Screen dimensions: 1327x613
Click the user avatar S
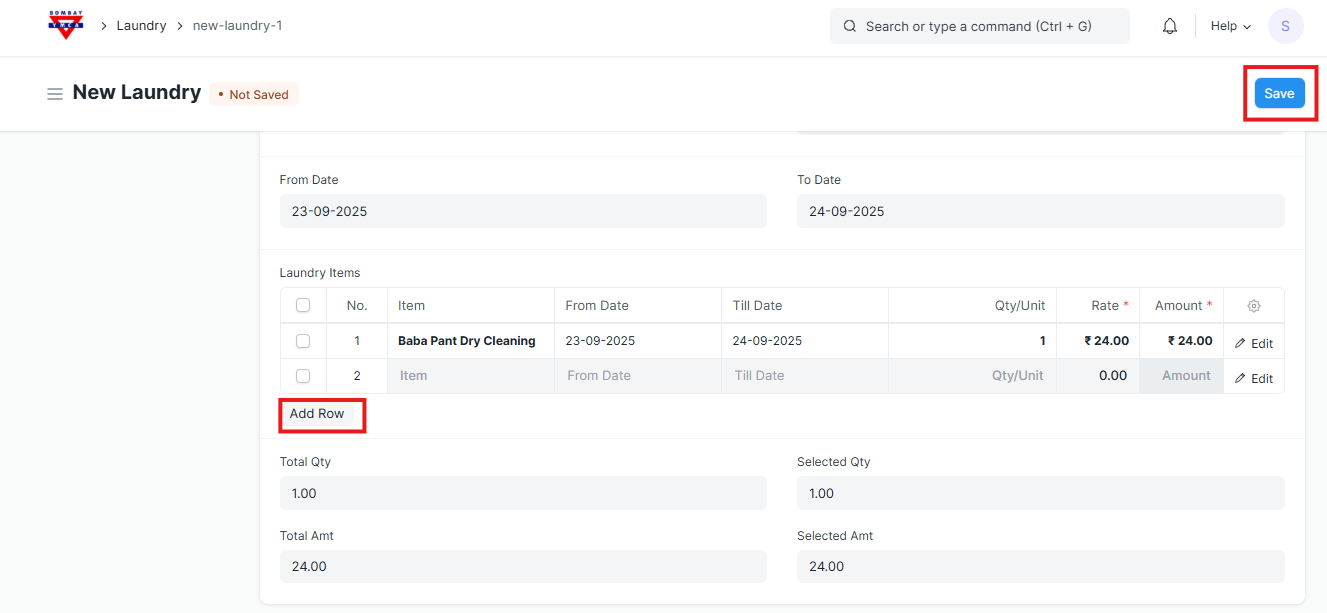pyautogui.click(x=1285, y=26)
